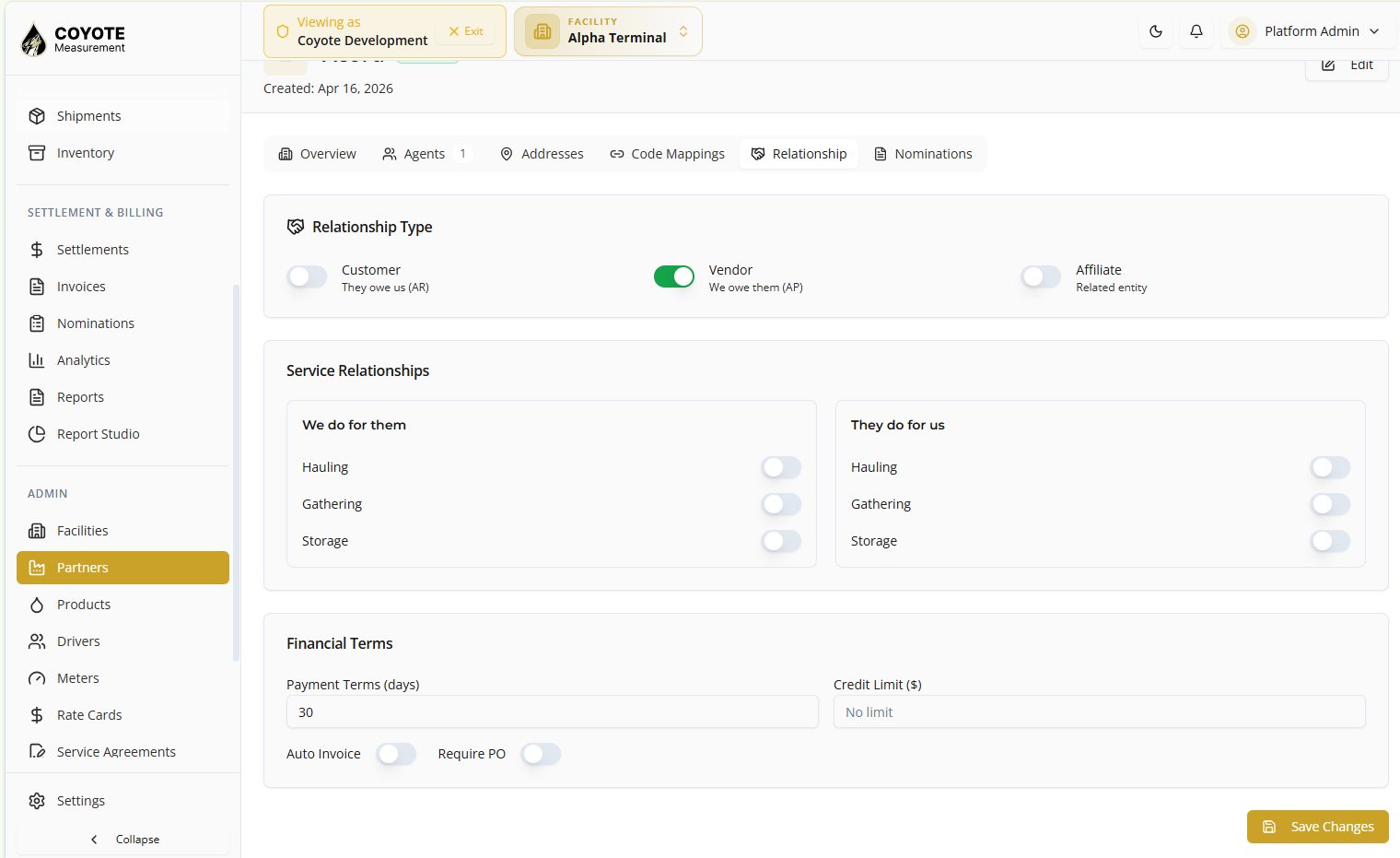Open Reports icon in sidebar
The image size is (1400, 858).
37,397
